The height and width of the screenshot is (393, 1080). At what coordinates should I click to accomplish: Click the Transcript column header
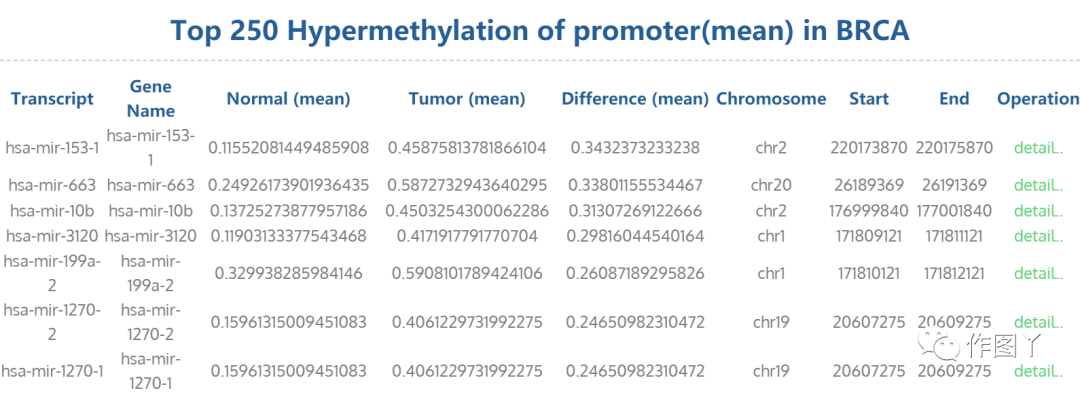[52, 98]
